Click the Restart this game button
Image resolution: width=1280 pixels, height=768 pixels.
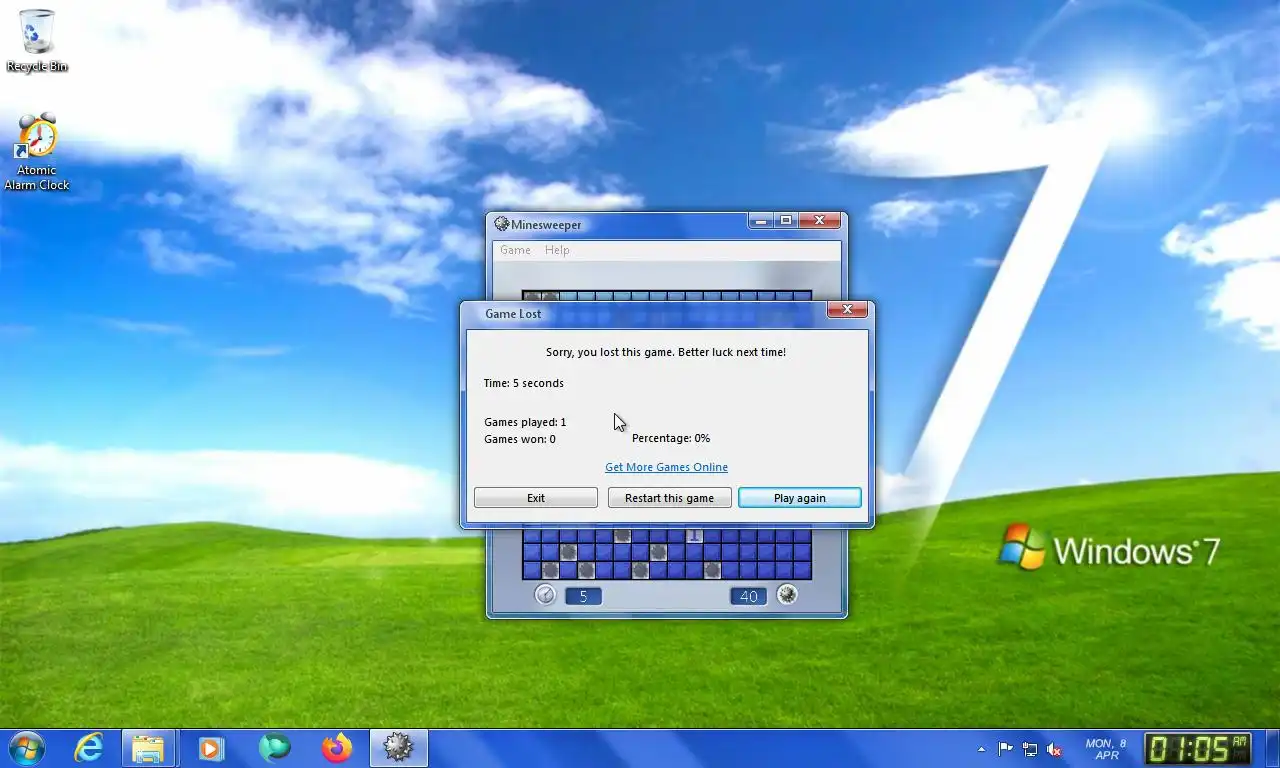669,498
